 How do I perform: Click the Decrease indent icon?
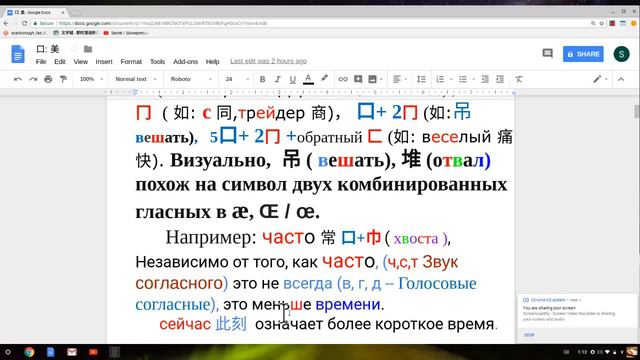click(485, 79)
